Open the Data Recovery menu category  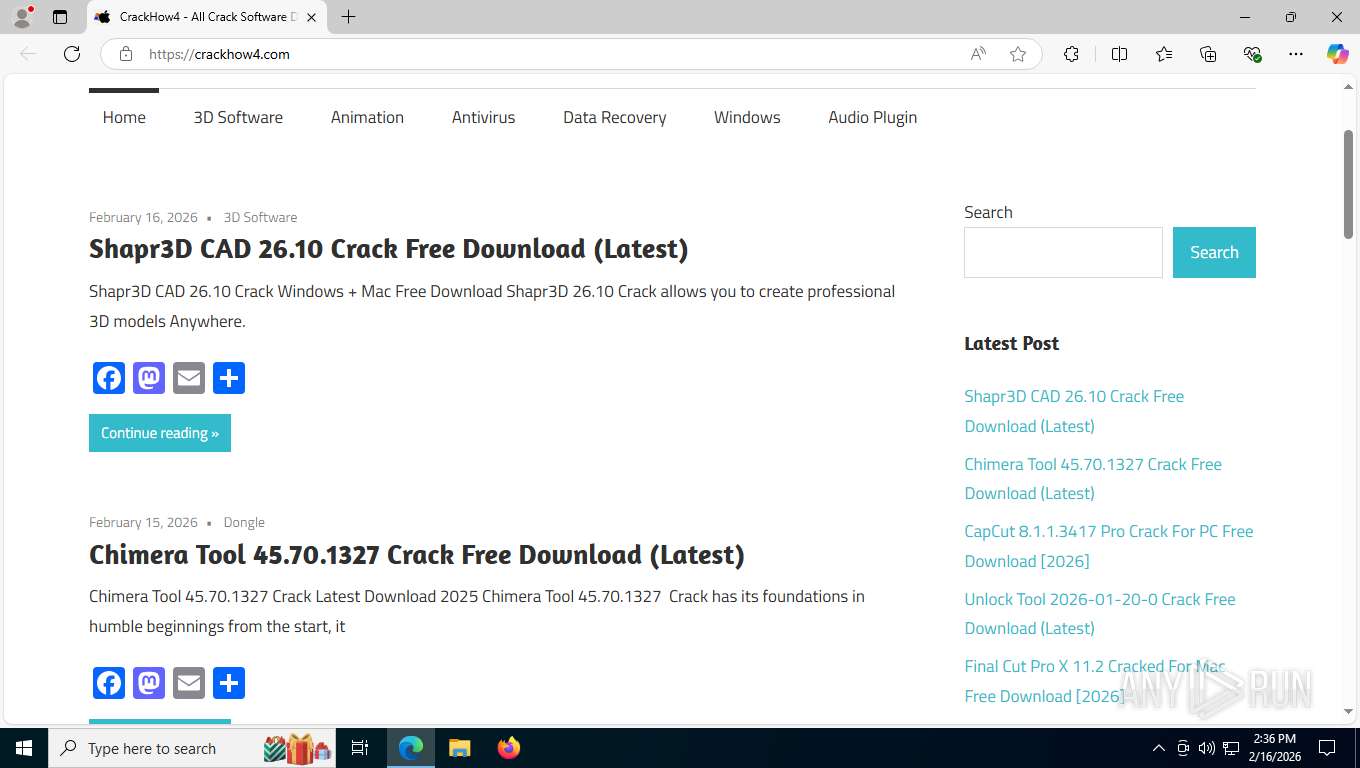click(614, 117)
